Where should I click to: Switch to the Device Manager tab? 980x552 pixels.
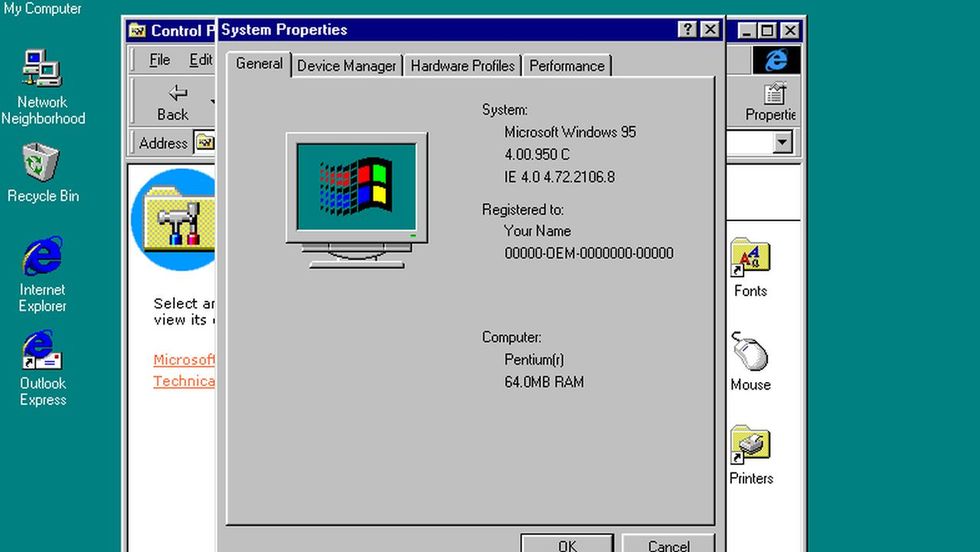(347, 66)
